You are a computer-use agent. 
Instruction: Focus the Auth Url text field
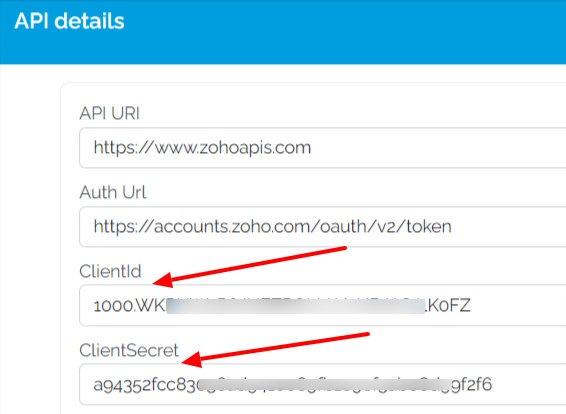click(323, 227)
